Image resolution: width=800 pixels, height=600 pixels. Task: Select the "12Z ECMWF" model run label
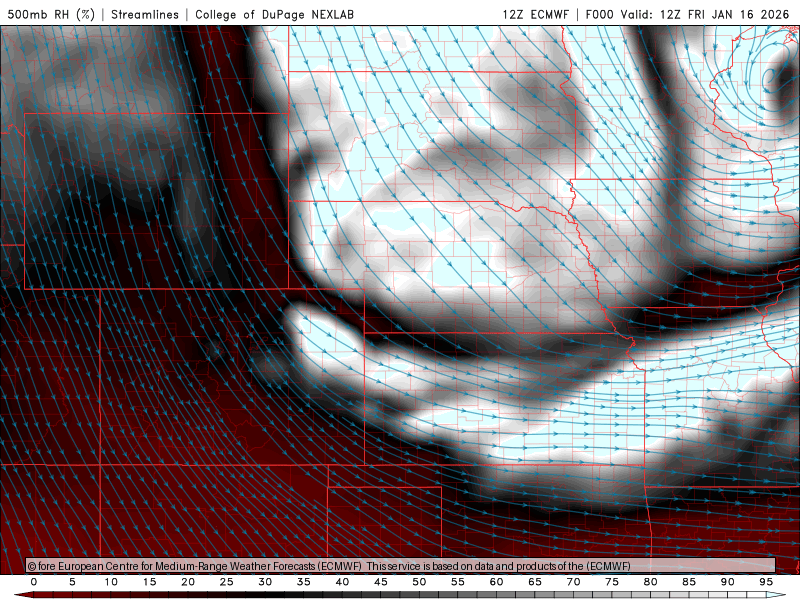[x=535, y=14]
